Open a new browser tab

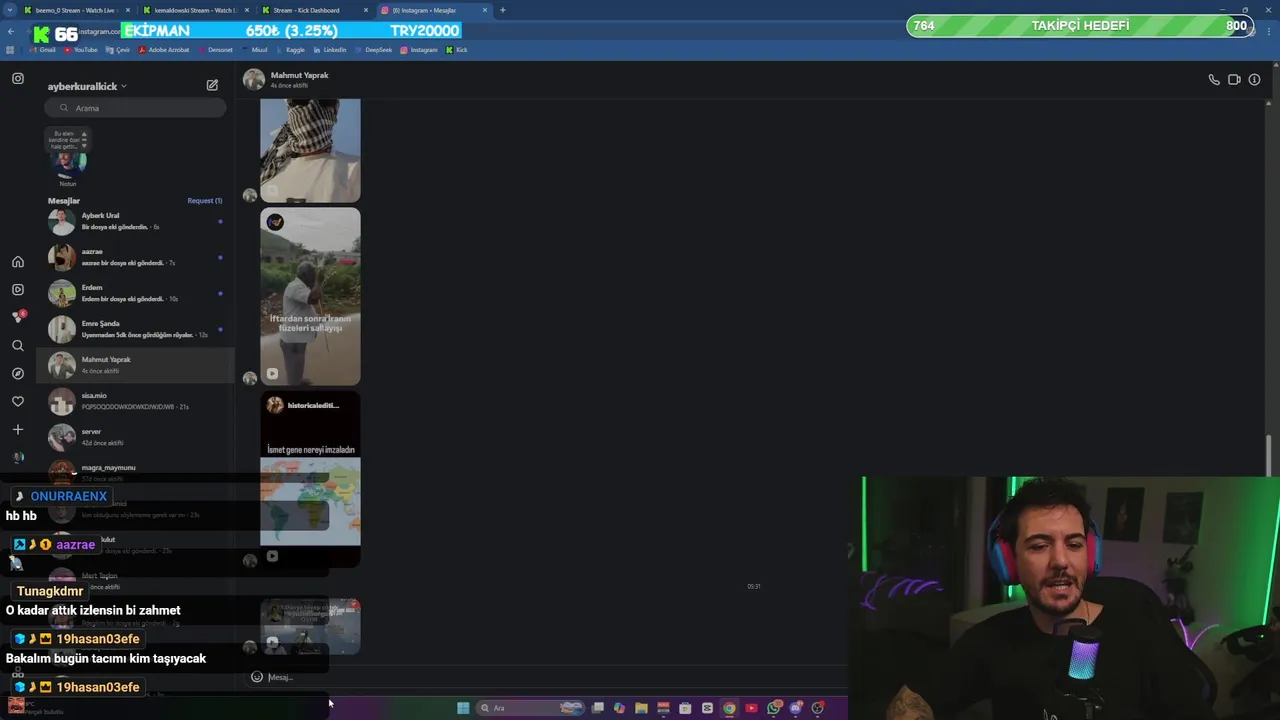pos(502,10)
